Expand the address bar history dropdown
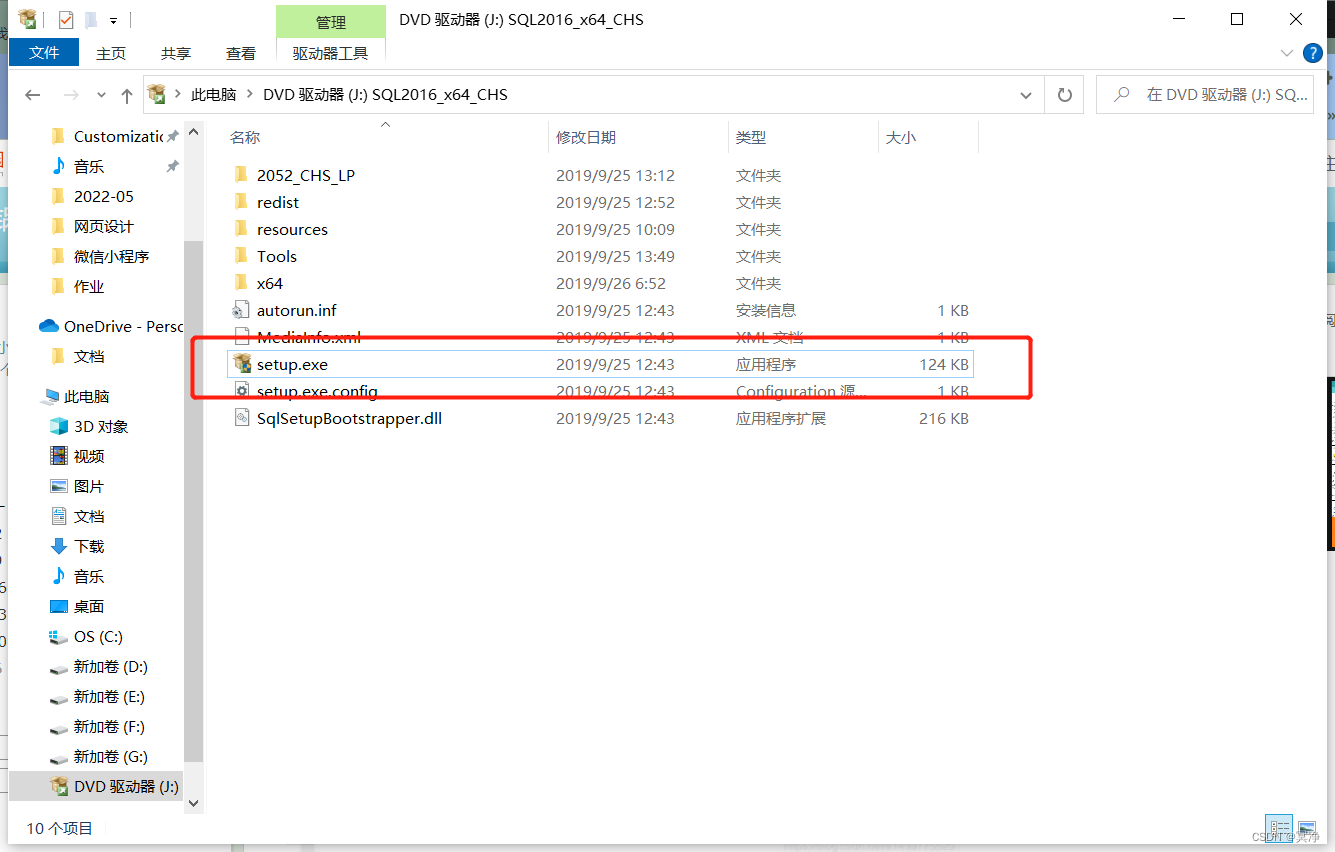Image resolution: width=1335 pixels, height=852 pixels. 1025,95
